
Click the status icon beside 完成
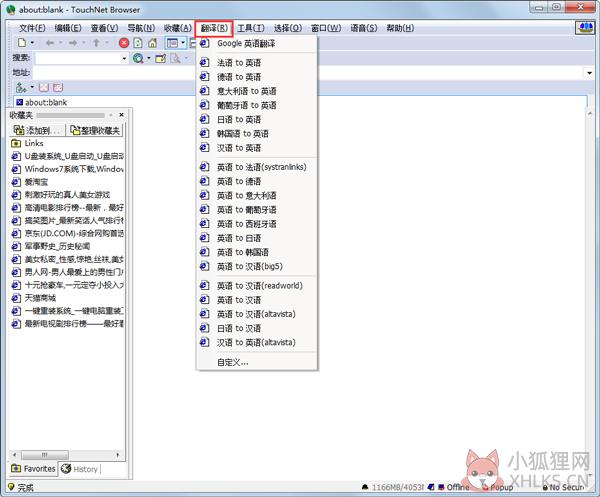click(11, 487)
